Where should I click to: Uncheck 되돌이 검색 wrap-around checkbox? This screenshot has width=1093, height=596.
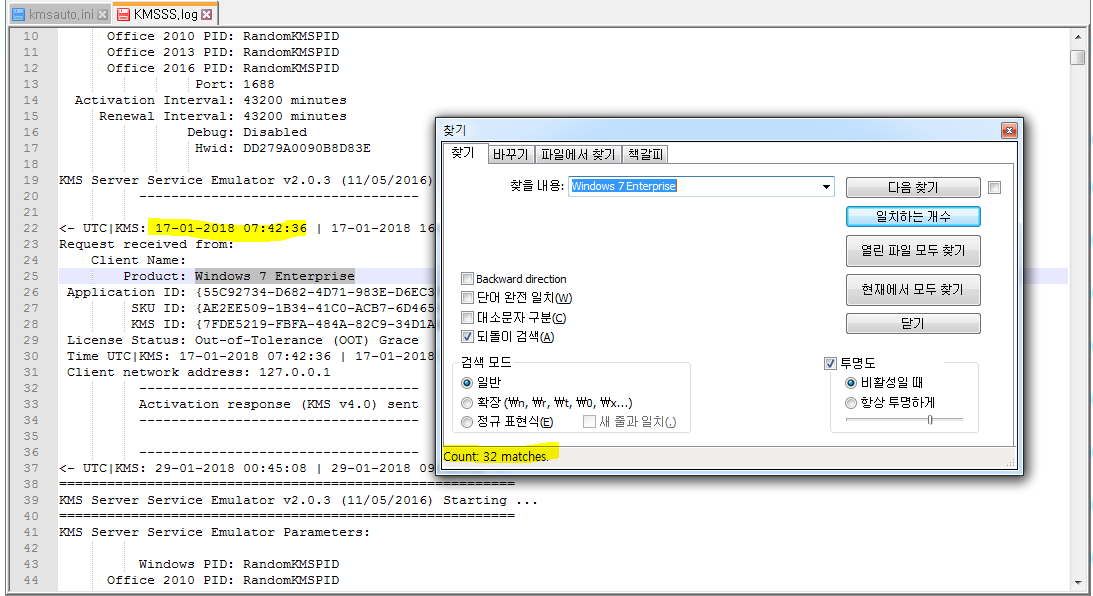468,337
